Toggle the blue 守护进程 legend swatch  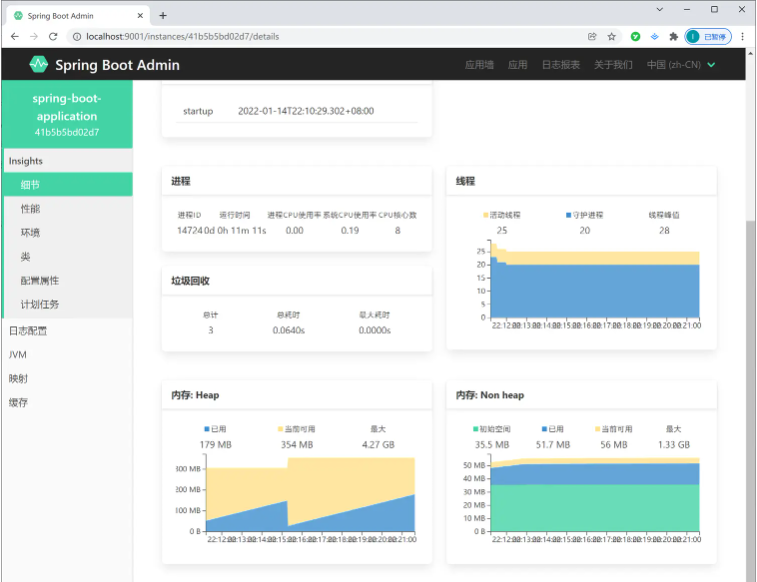tap(569, 215)
